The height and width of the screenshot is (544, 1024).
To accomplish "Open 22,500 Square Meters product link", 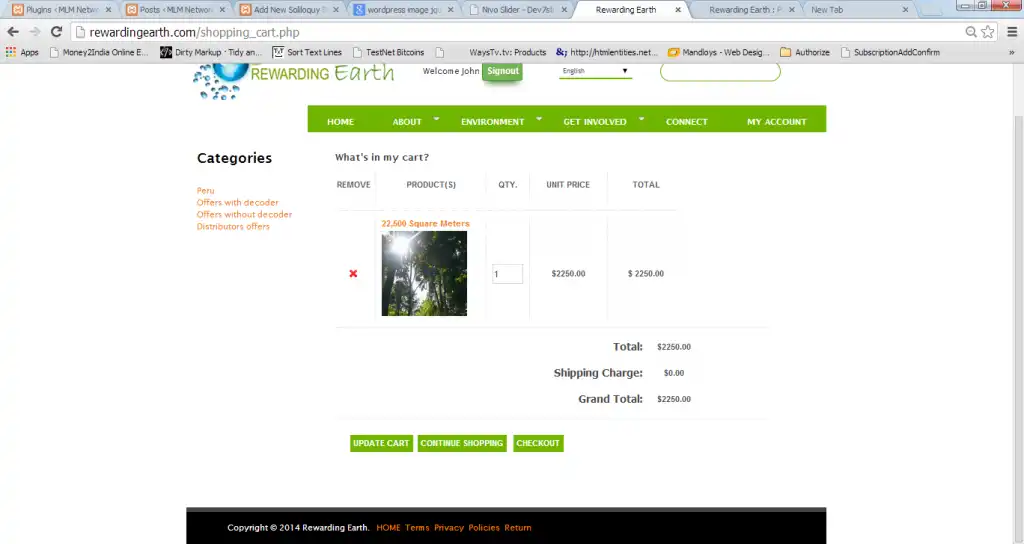I will [425, 223].
